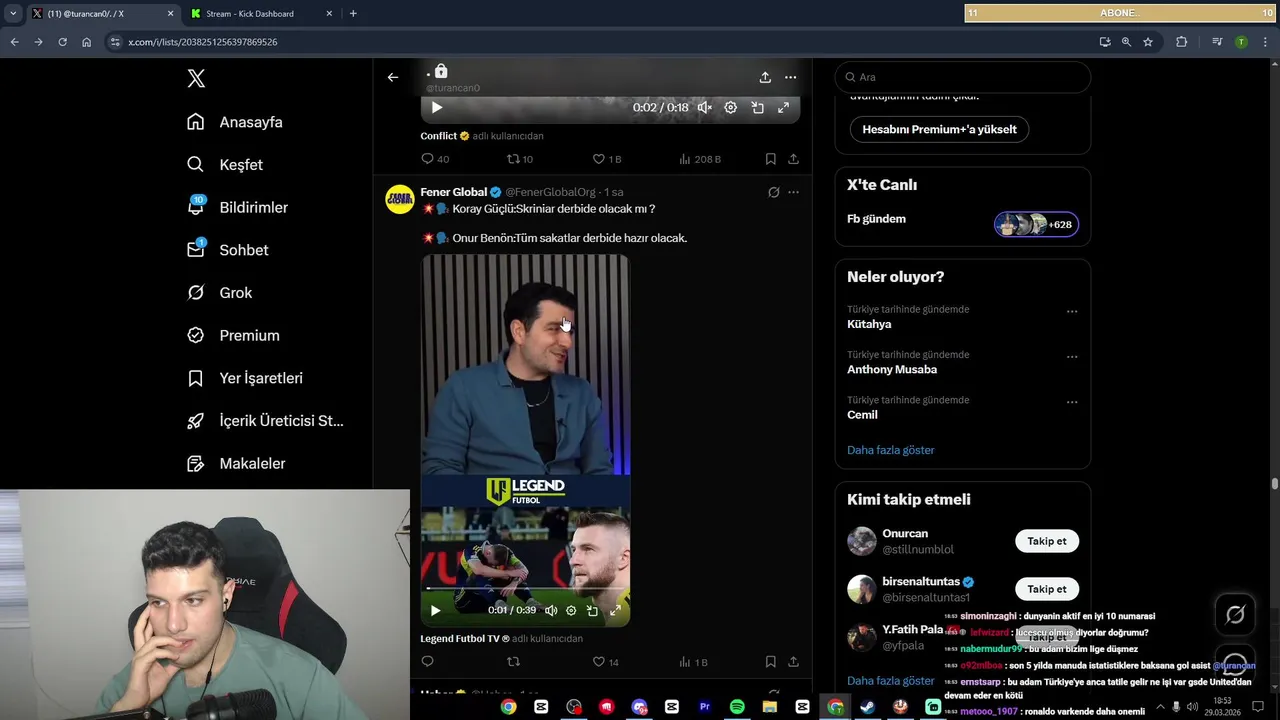
Task: Like the post with 1 B likes
Action: click(607, 159)
